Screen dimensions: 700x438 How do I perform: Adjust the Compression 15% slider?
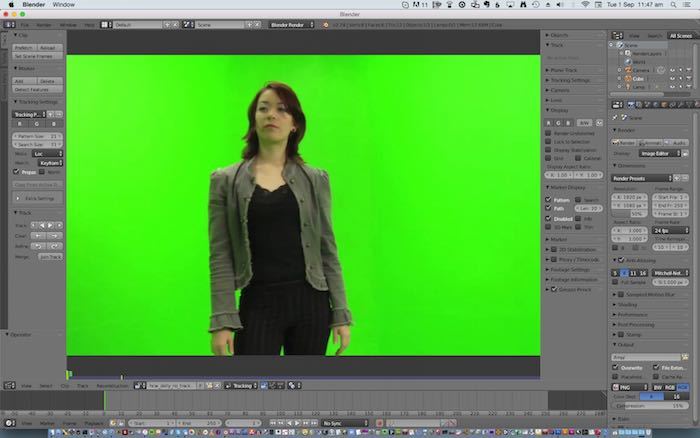(650, 406)
